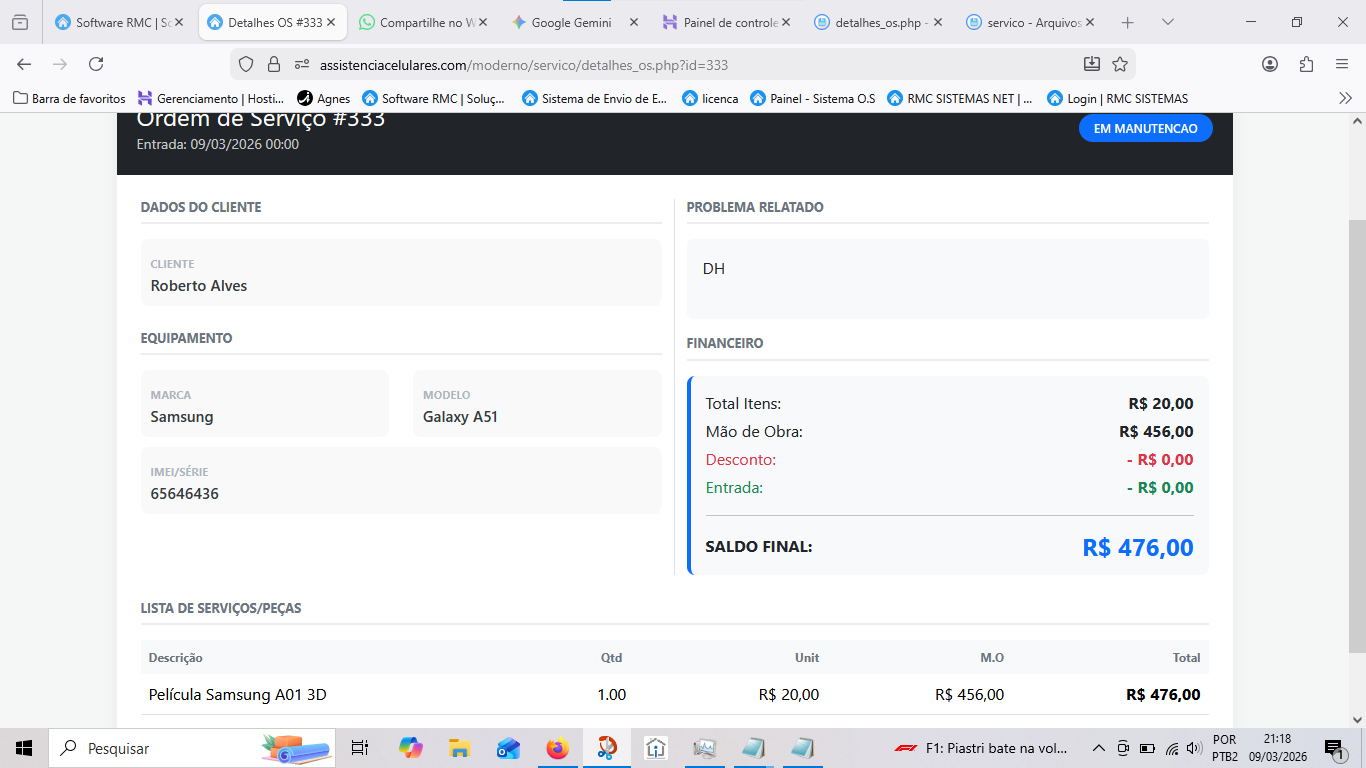
Task: Expand the list all tabs dropdown arrow
Action: click(x=1167, y=22)
